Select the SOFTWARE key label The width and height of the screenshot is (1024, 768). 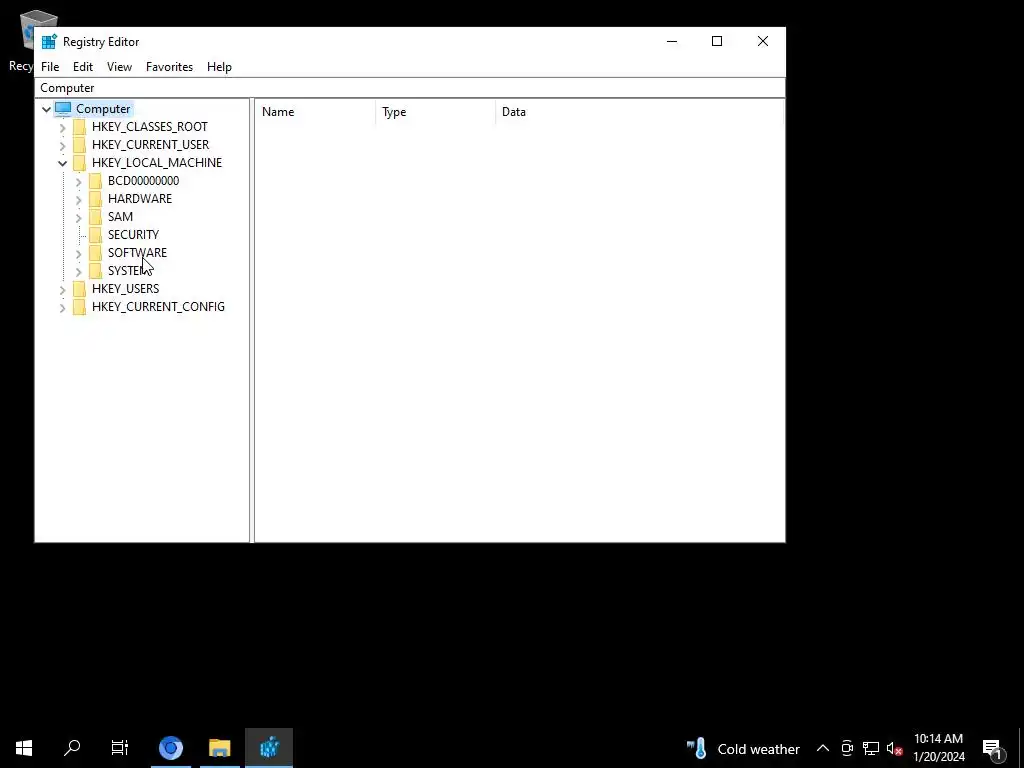(x=137, y=253)
